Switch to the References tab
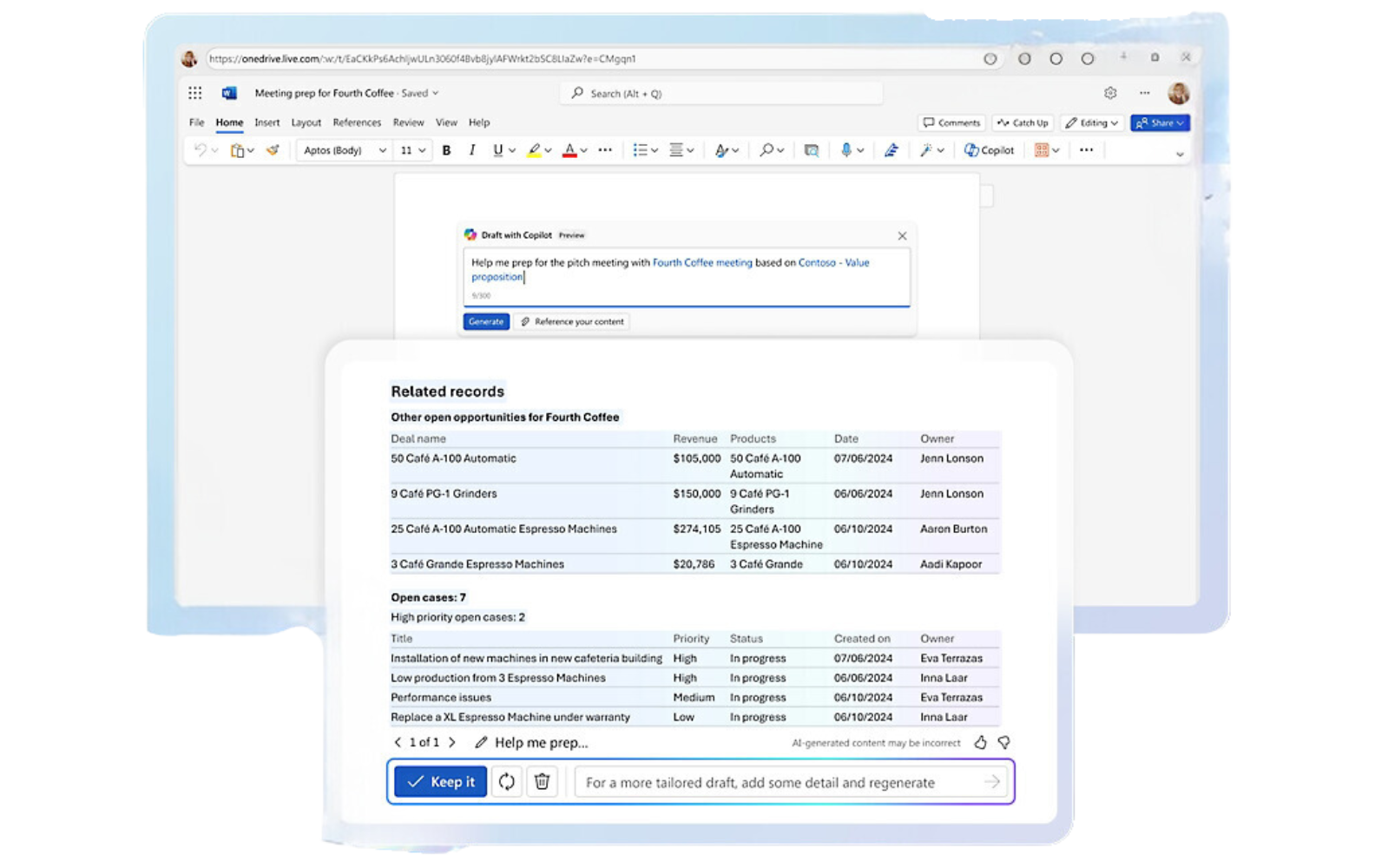This screenshot has height=868, width=1375. tap(357, 123)
